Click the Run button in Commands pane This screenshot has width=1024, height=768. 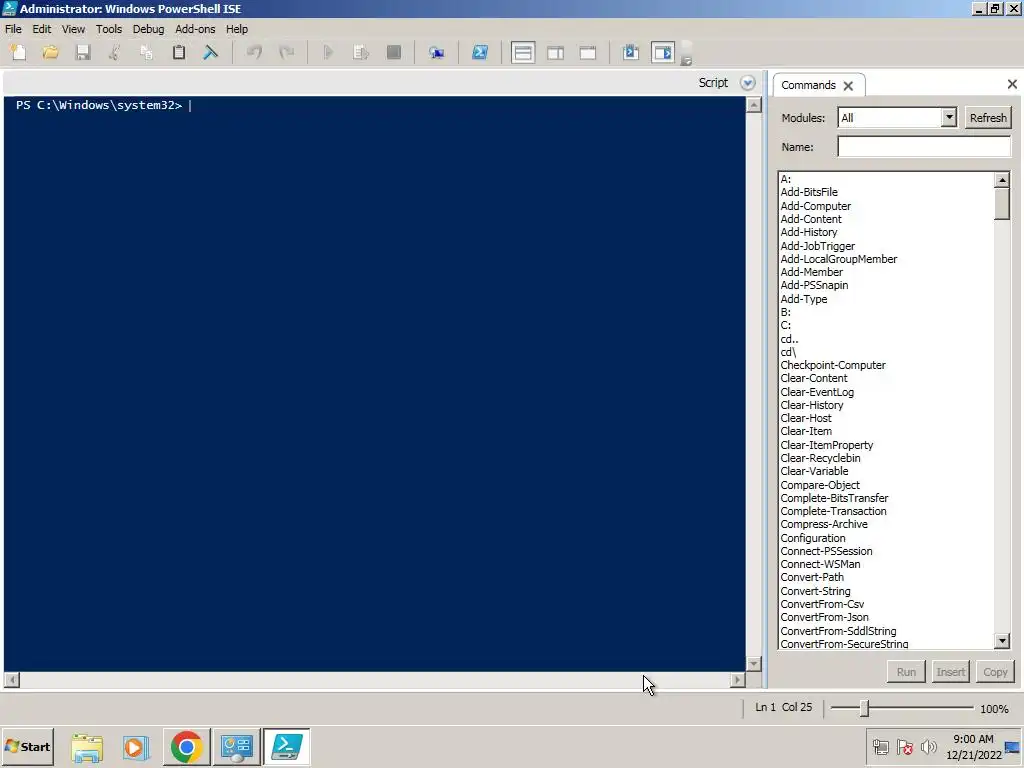(x=906, y=671)
